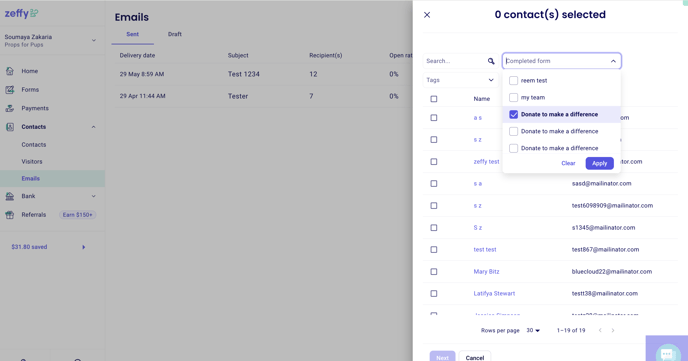Change rows per page dropdown

[533, 330]
